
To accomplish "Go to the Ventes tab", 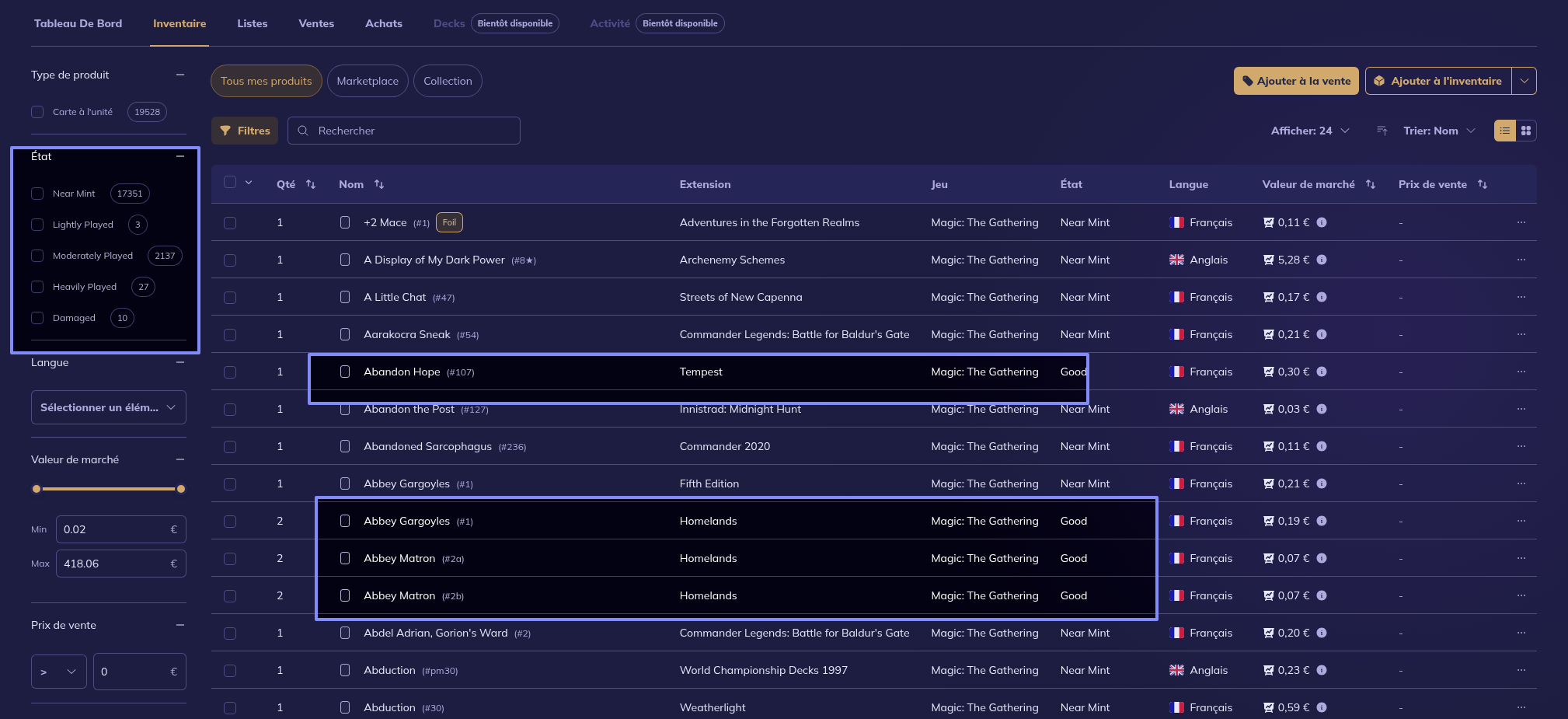I will (x=316, y=23).
